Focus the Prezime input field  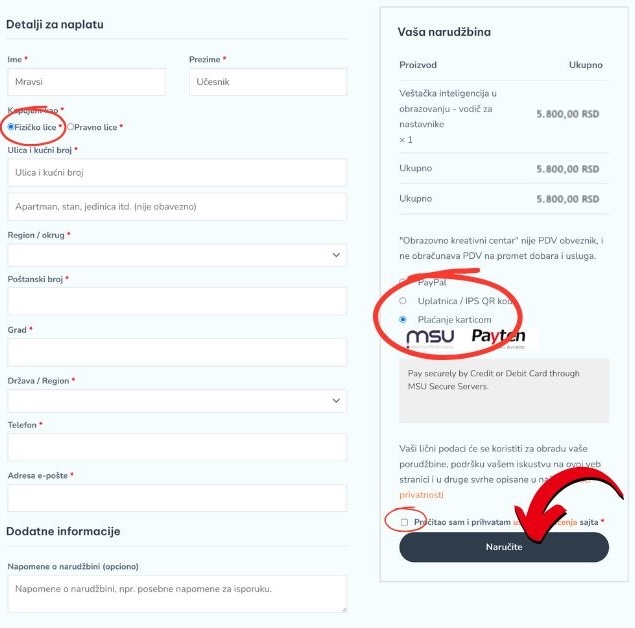coord(267,82)
